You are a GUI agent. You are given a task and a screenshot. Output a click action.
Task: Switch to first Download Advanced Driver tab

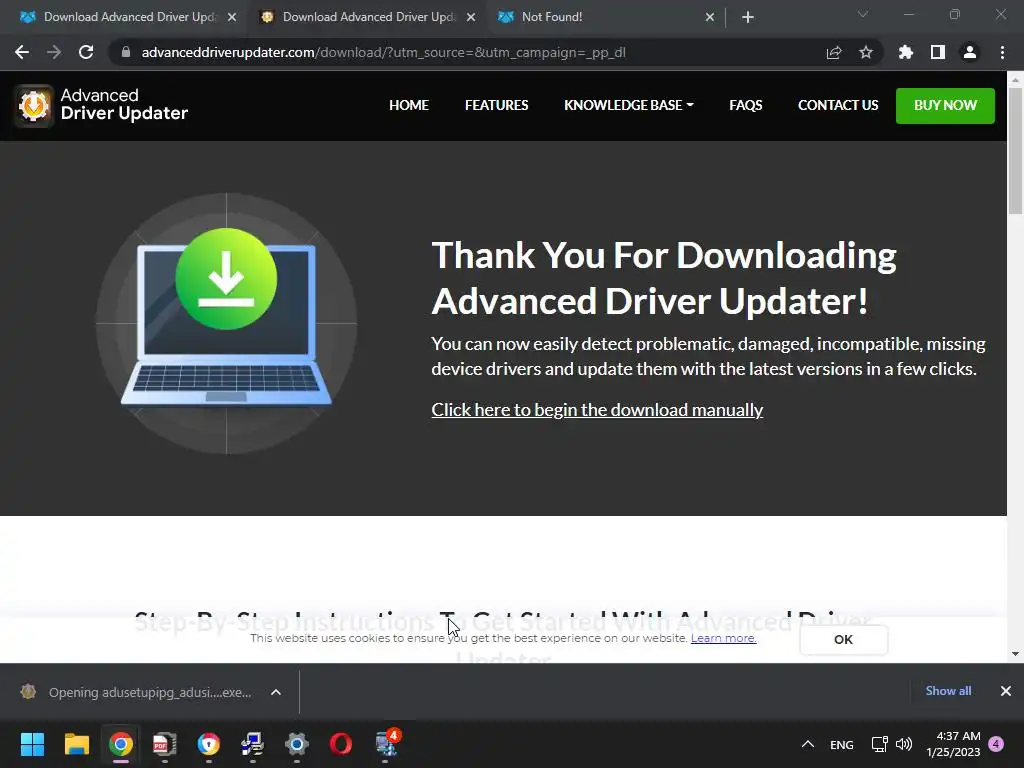(131, 17)
